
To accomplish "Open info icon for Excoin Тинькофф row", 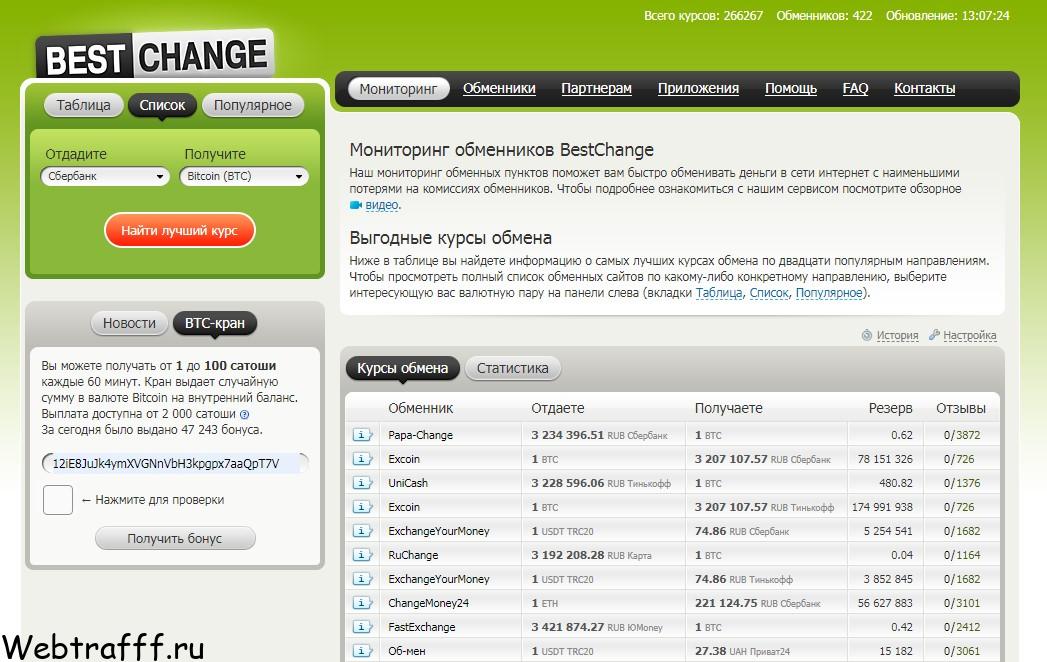I will [362, 507].
